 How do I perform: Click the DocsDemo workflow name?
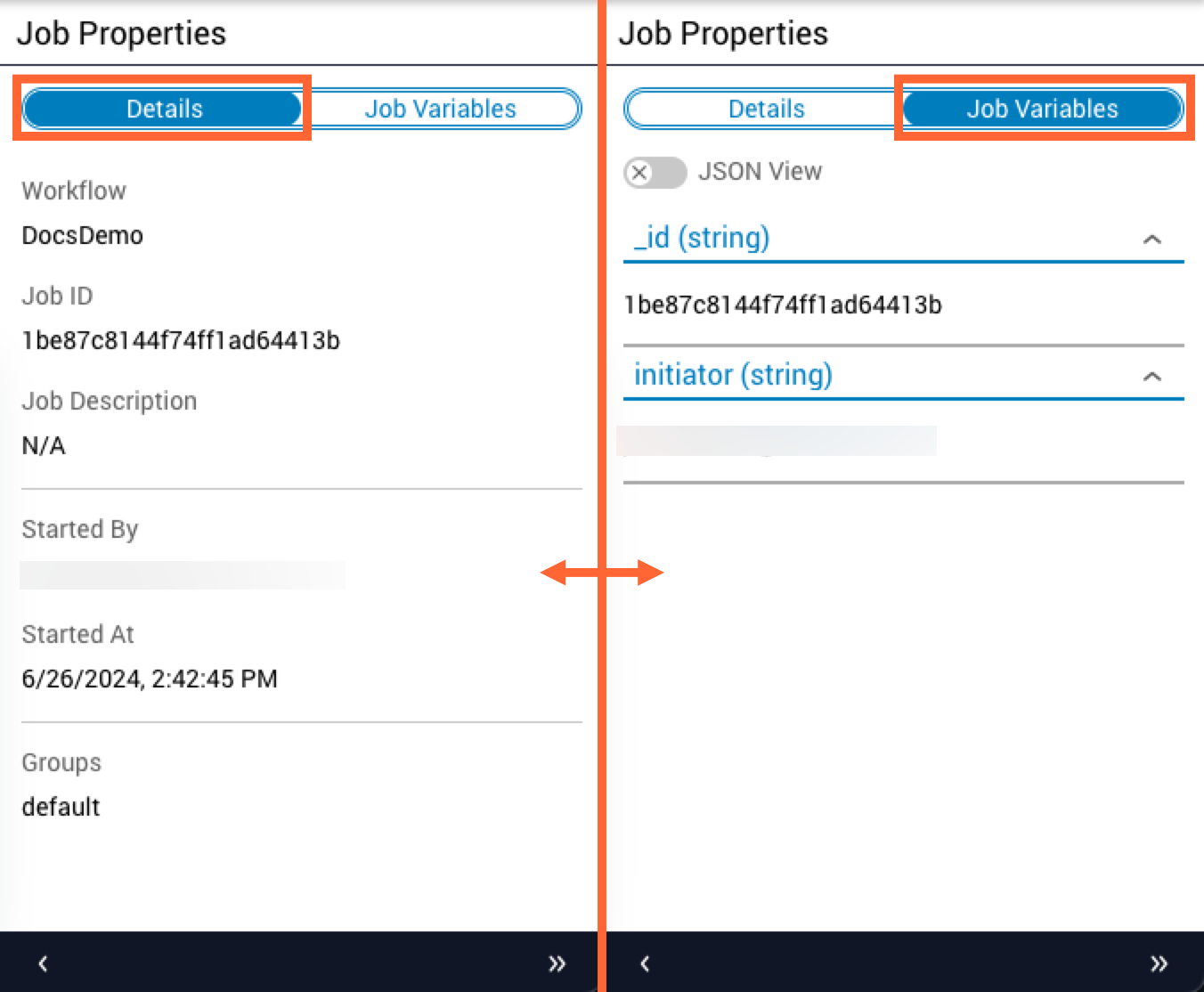[x=82, y=235]
